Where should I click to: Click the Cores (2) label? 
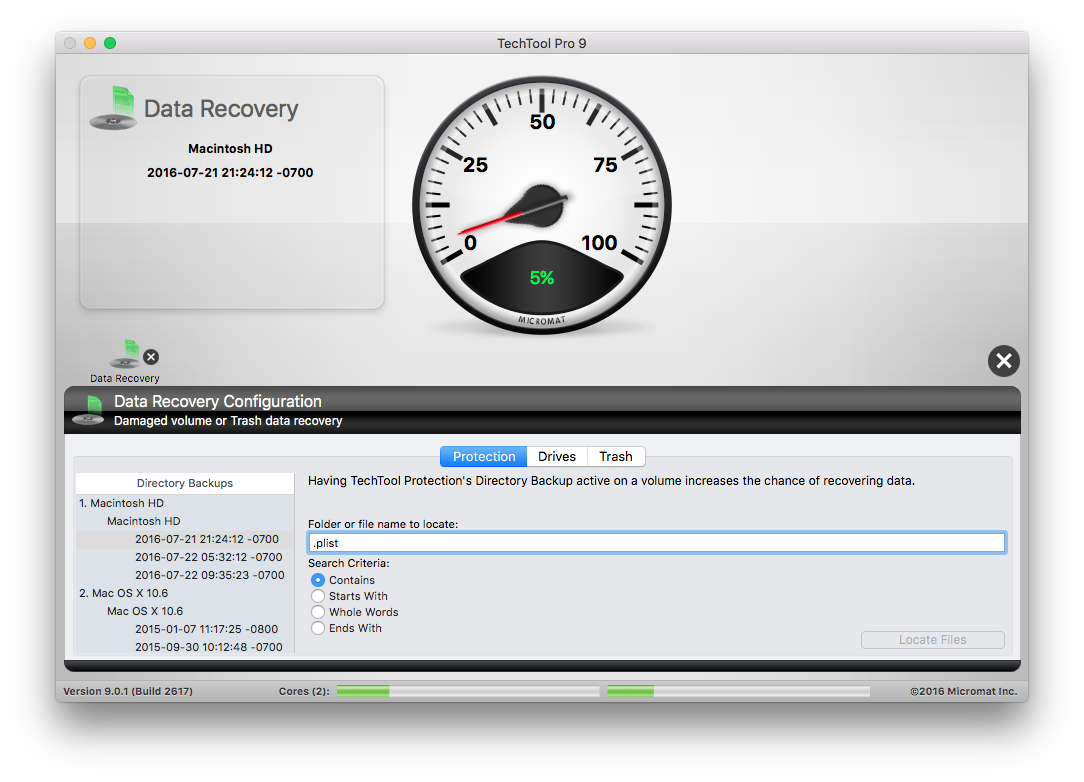click(304, 691)
